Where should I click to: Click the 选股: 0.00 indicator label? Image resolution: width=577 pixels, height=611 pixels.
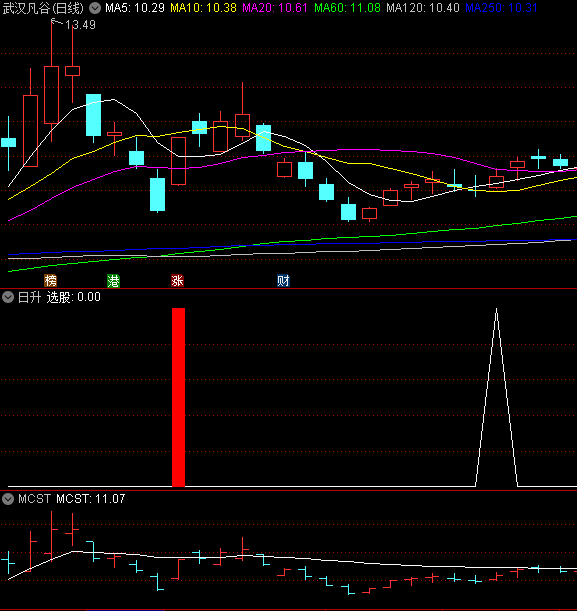click(x=74, y=297)
